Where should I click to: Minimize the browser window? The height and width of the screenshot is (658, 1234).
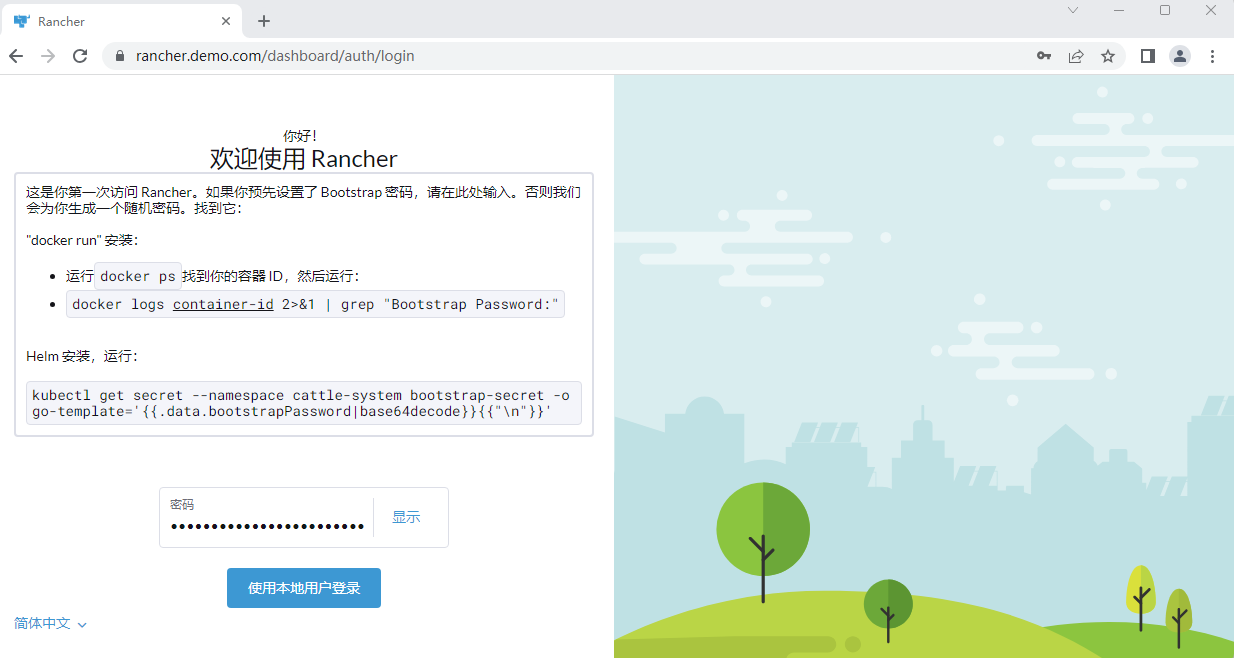tap(1119, 10)
